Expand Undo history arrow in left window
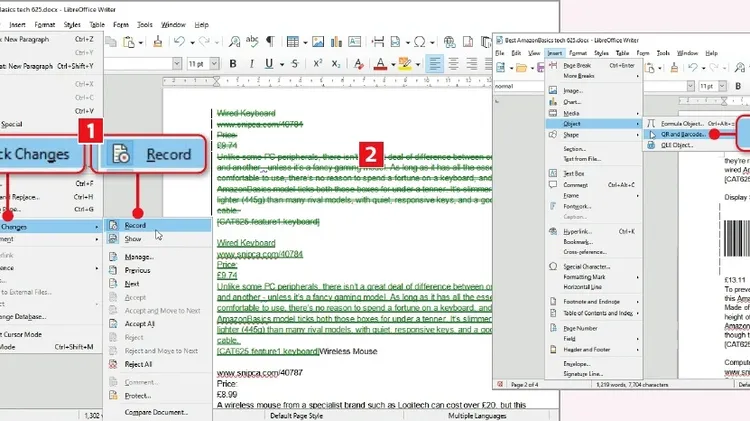The width and height of the screenshot is (750, 421). tap(192, 43)
